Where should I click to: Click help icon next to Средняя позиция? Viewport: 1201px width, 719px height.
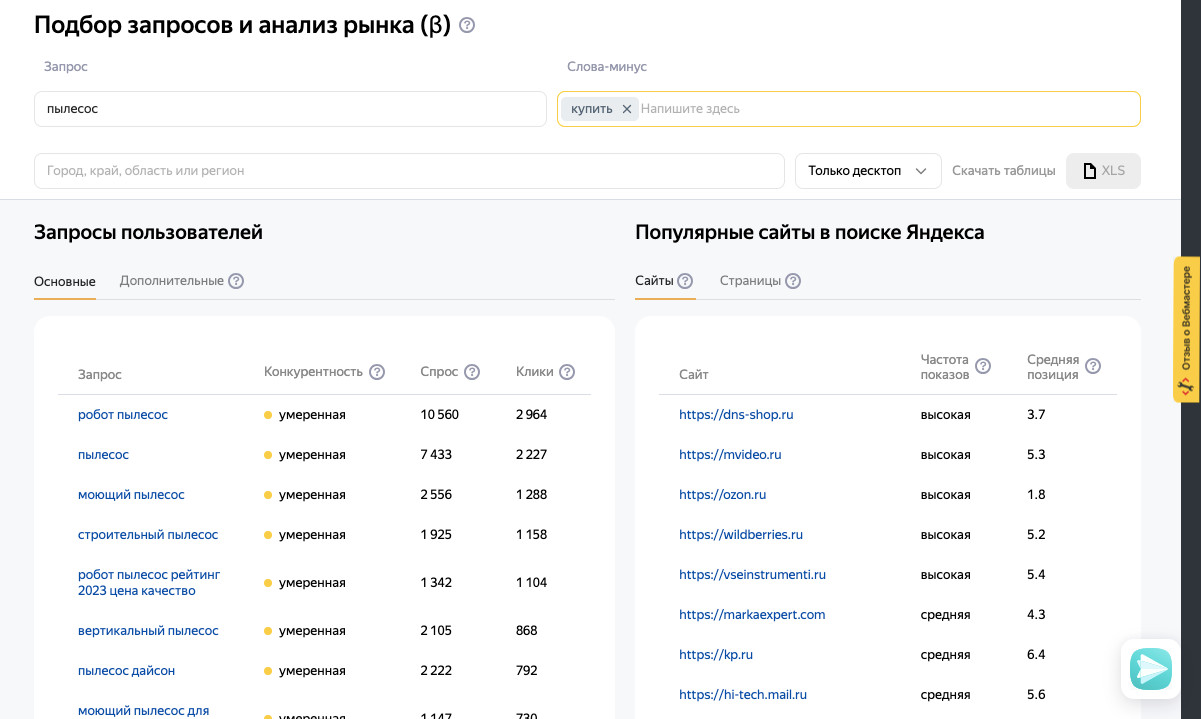(1093, 366)
